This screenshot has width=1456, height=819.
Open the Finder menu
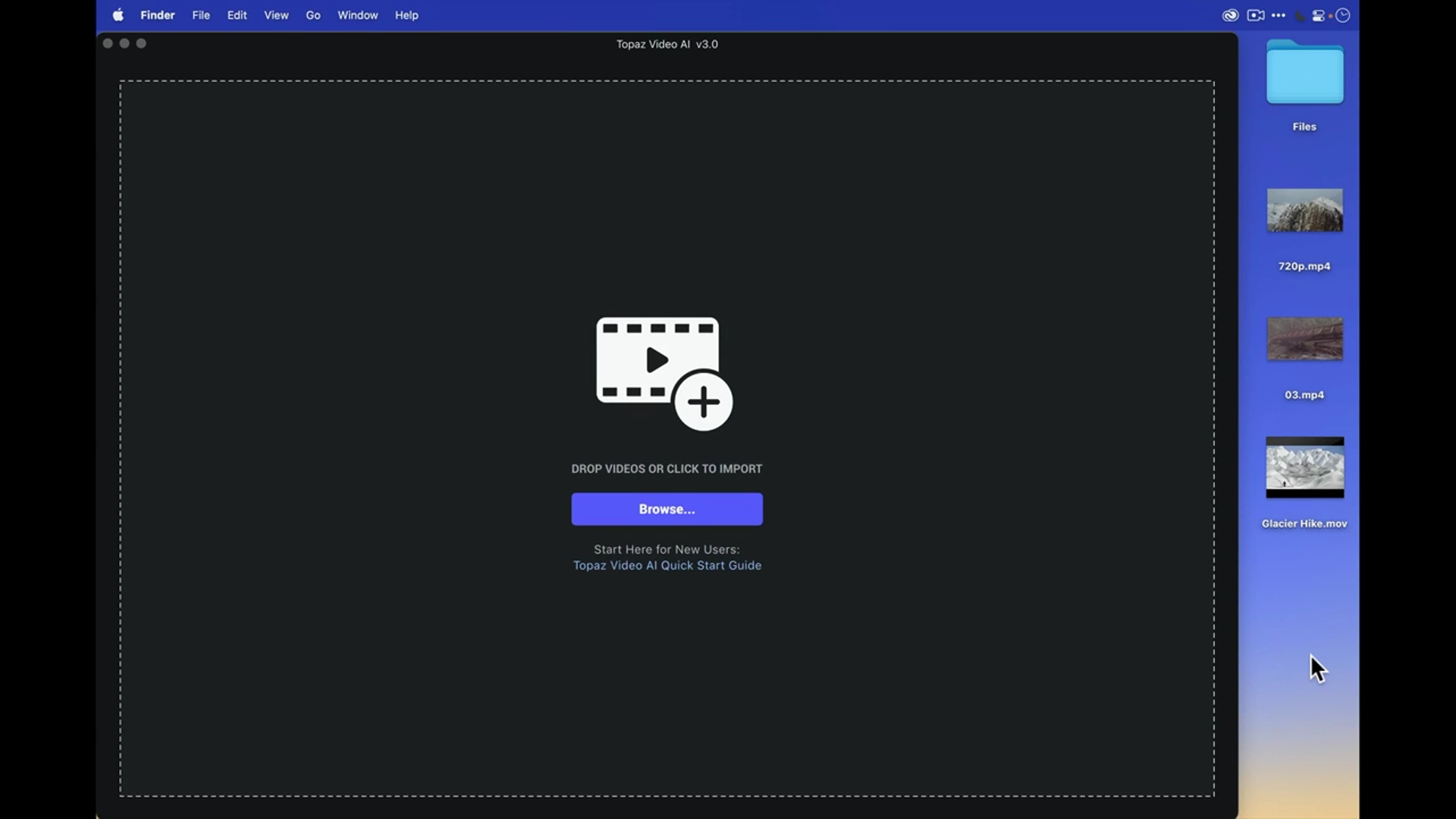click(157, 15)
